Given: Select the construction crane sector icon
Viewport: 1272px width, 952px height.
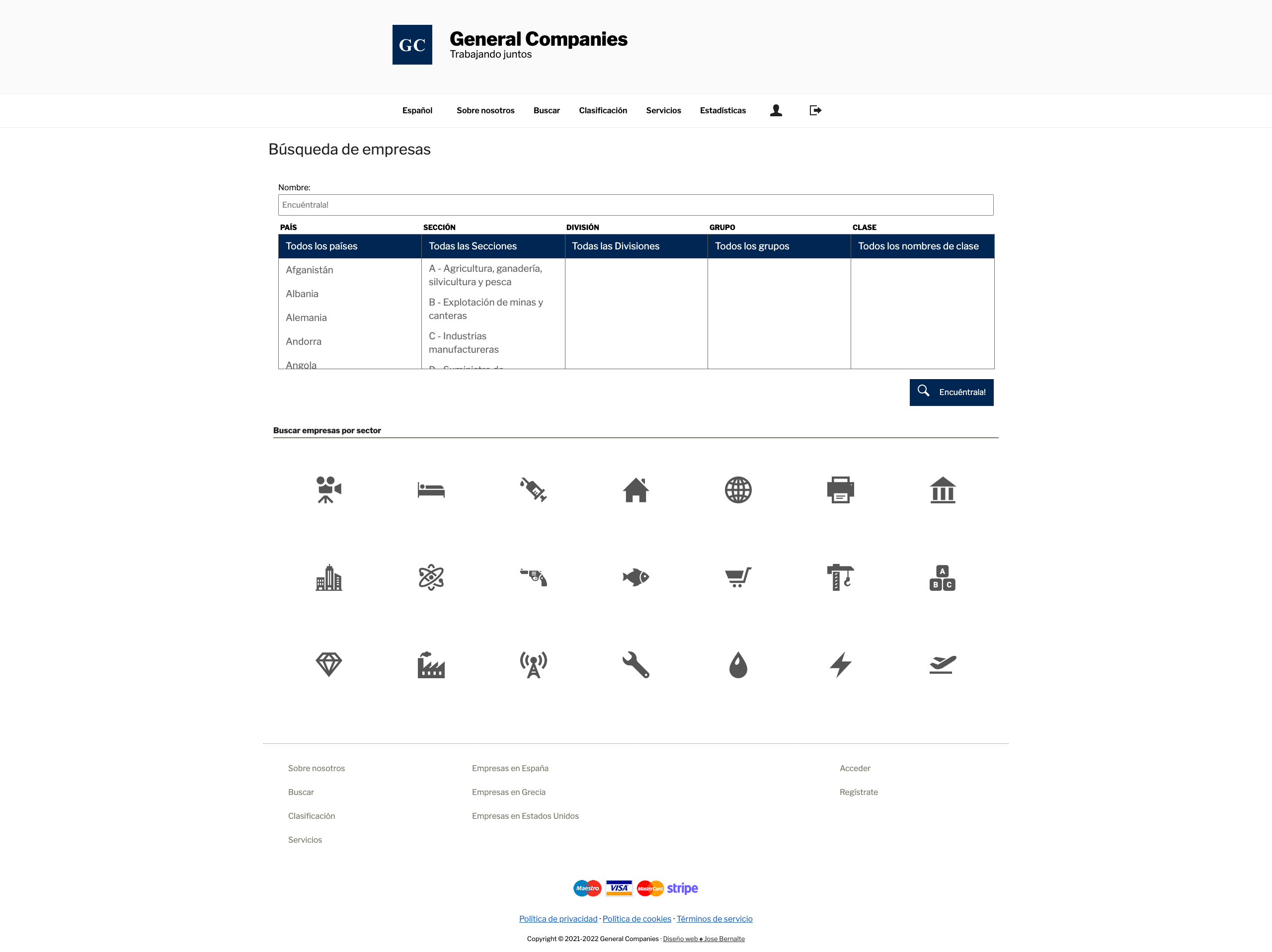Looking at the screenshot, I should (840, 577).
